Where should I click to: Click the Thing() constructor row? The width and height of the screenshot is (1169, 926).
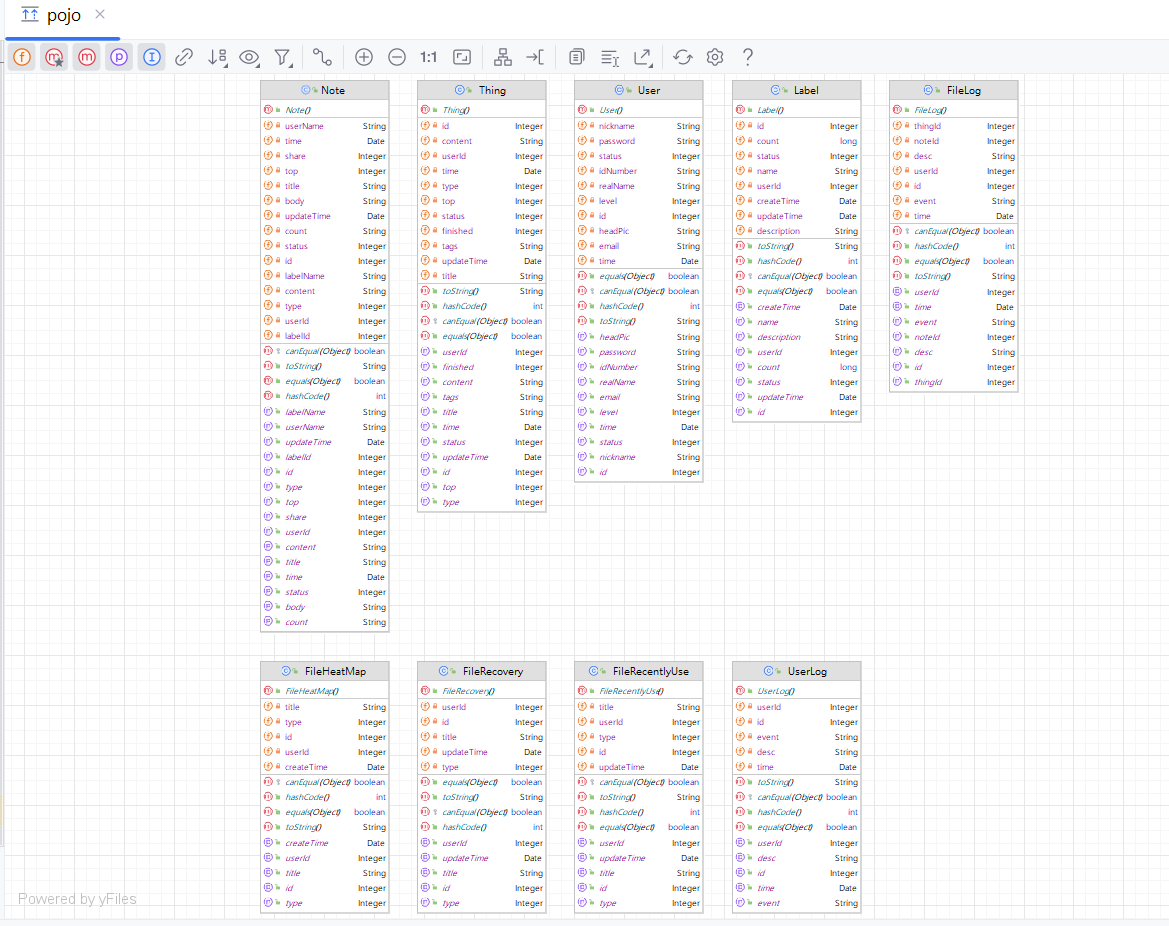[482, 110]
